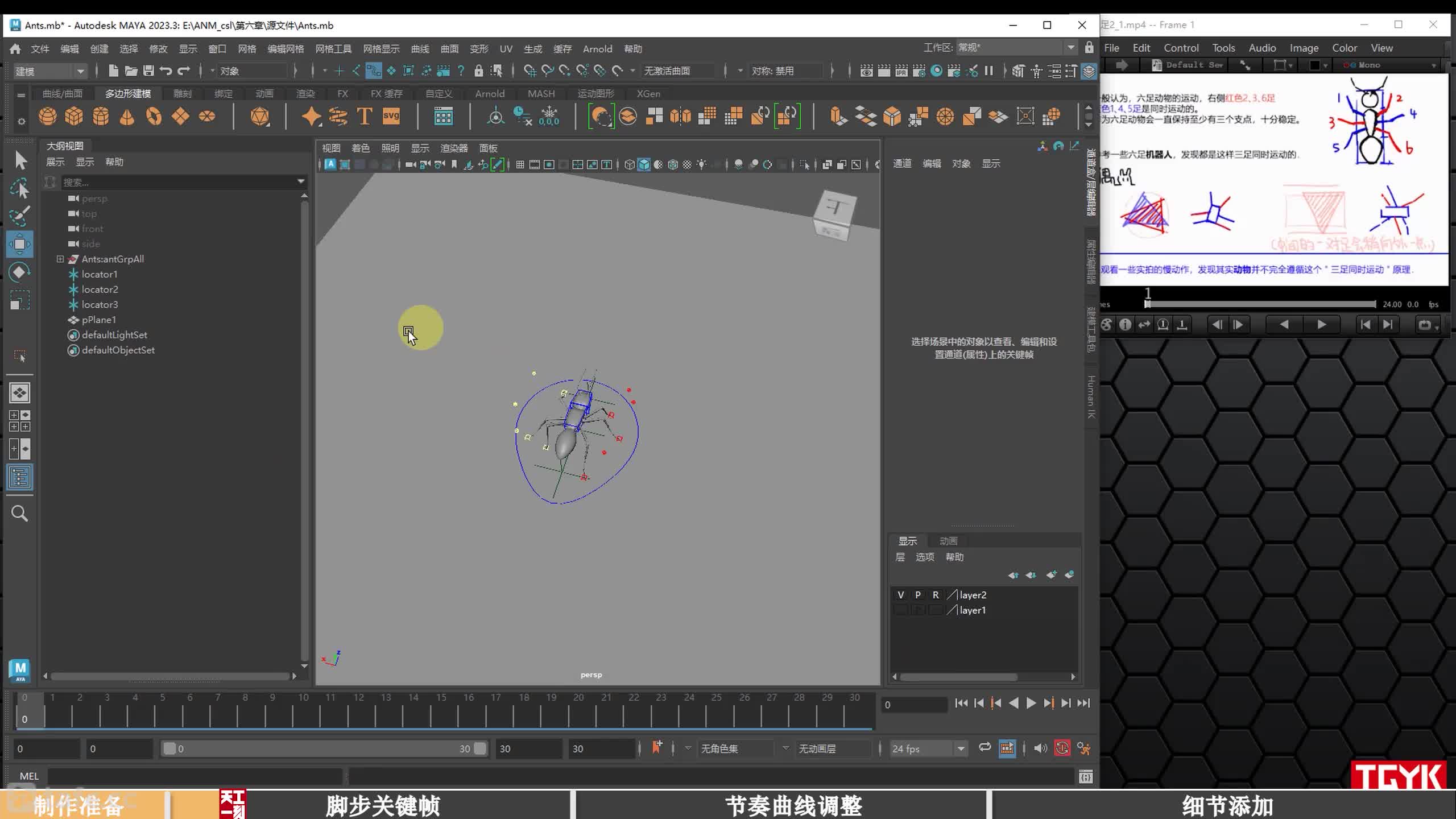
Task: Create a polygon cube from shelf
Action: pyautogui.click(x=74, y=116)
